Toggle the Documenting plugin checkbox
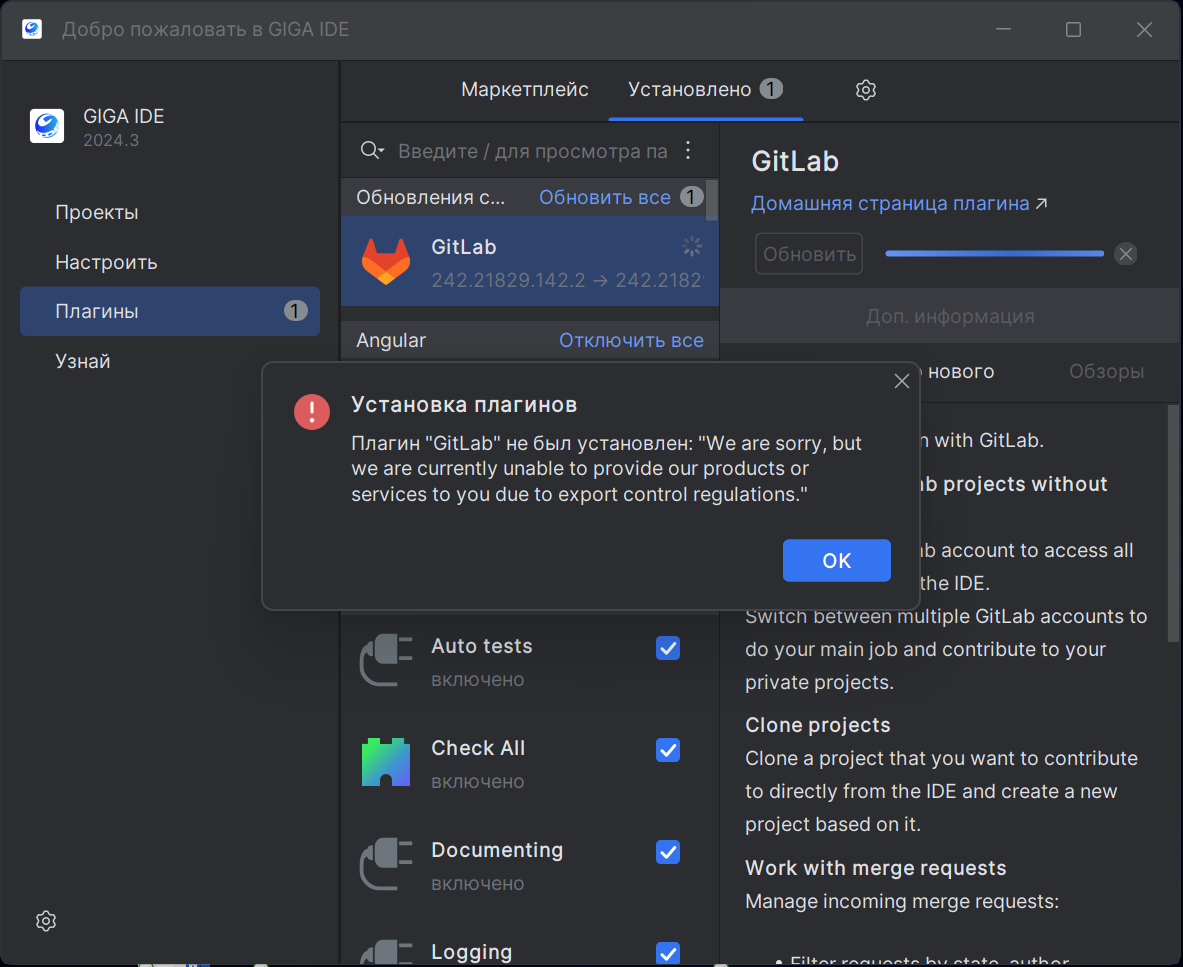The width and height of the screenshot is (1183, 967). (668, 852)
